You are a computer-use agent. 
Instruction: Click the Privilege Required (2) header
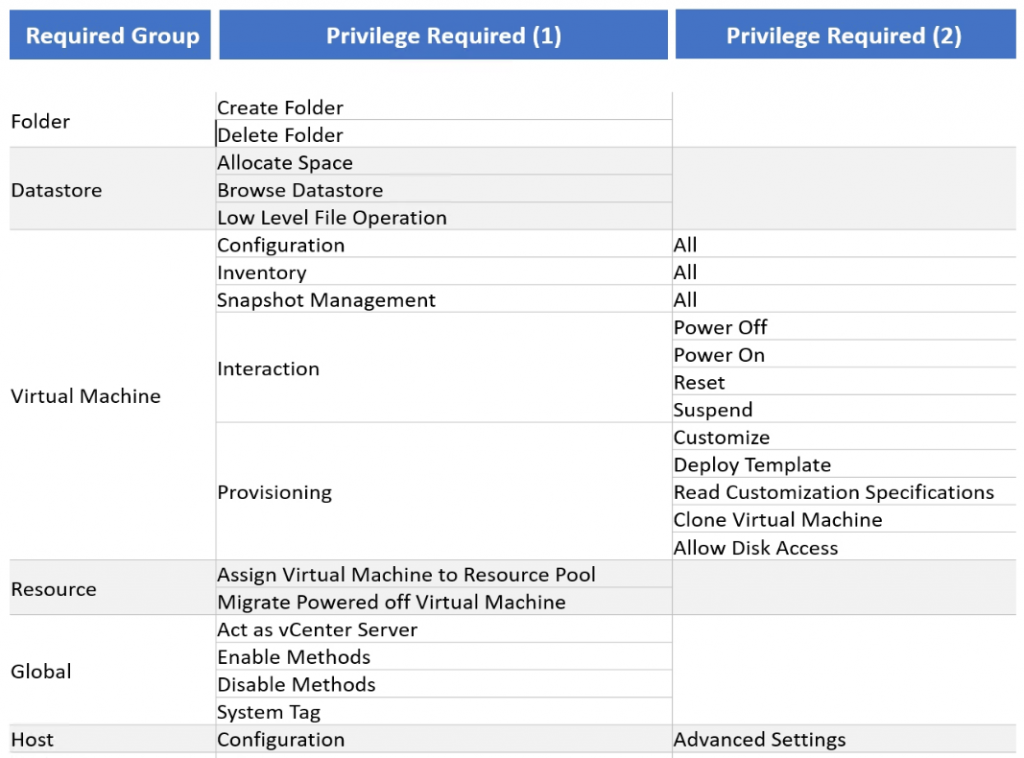(x=844, y=36)
